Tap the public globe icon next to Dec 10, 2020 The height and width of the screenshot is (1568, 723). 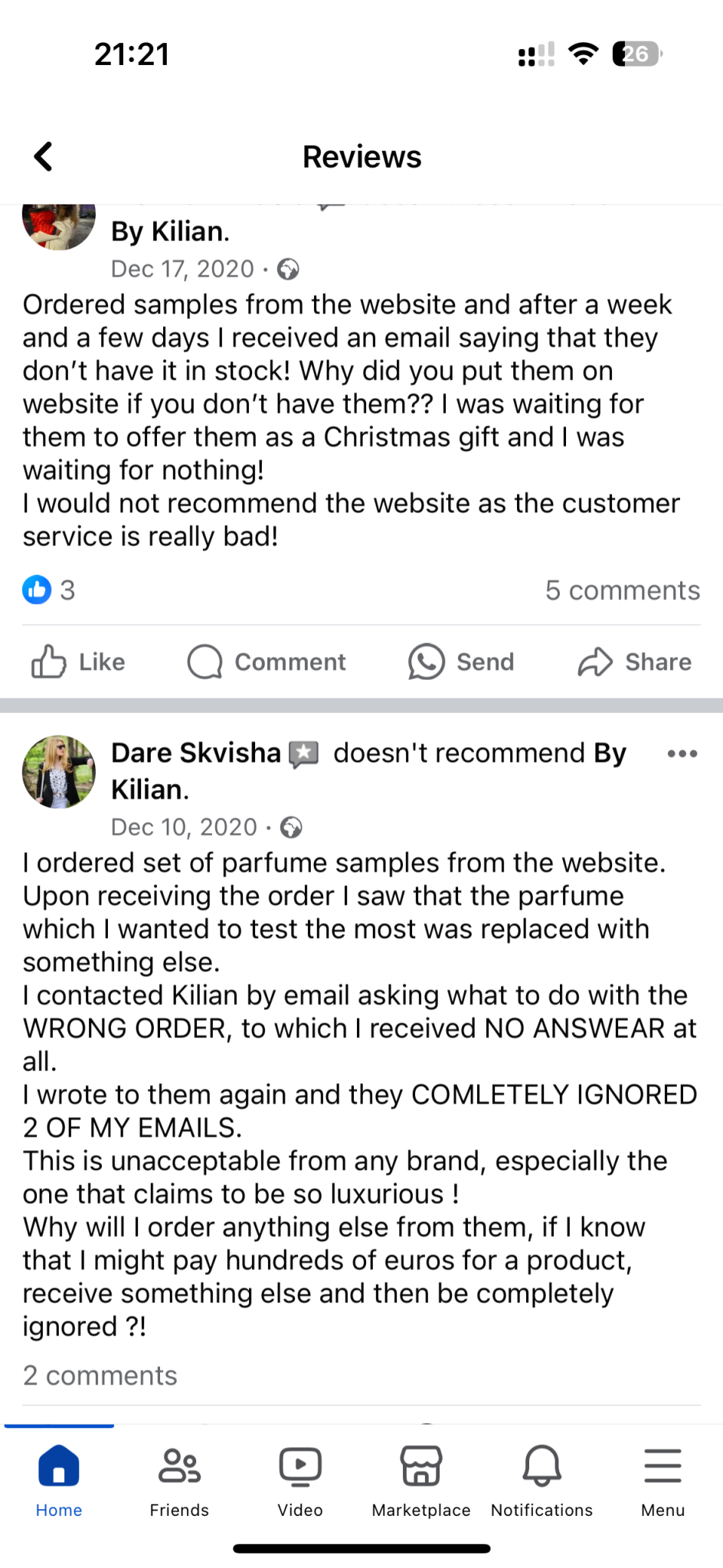(x=291, y=827)
